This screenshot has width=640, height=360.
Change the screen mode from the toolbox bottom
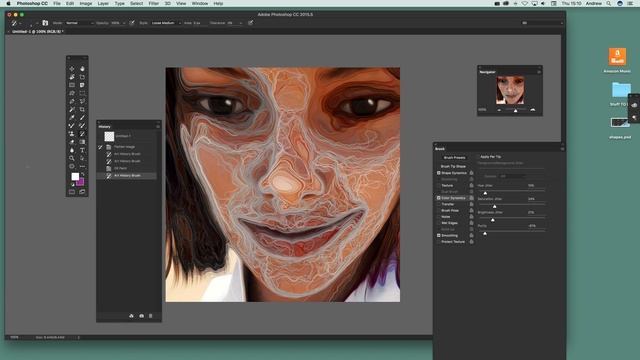tap(82, 192)
